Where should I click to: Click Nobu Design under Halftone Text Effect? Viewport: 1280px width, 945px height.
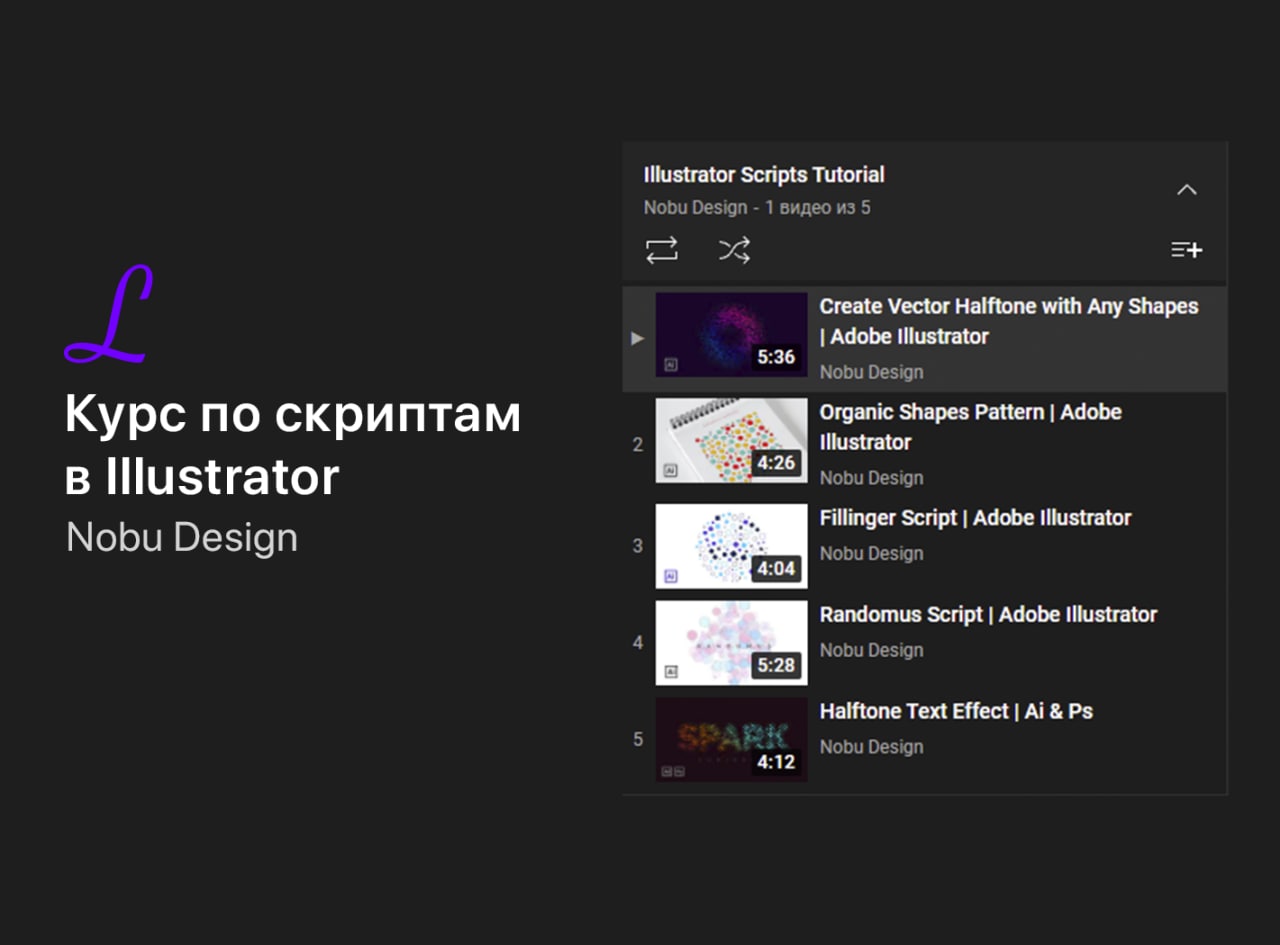[x=871, y=748]
